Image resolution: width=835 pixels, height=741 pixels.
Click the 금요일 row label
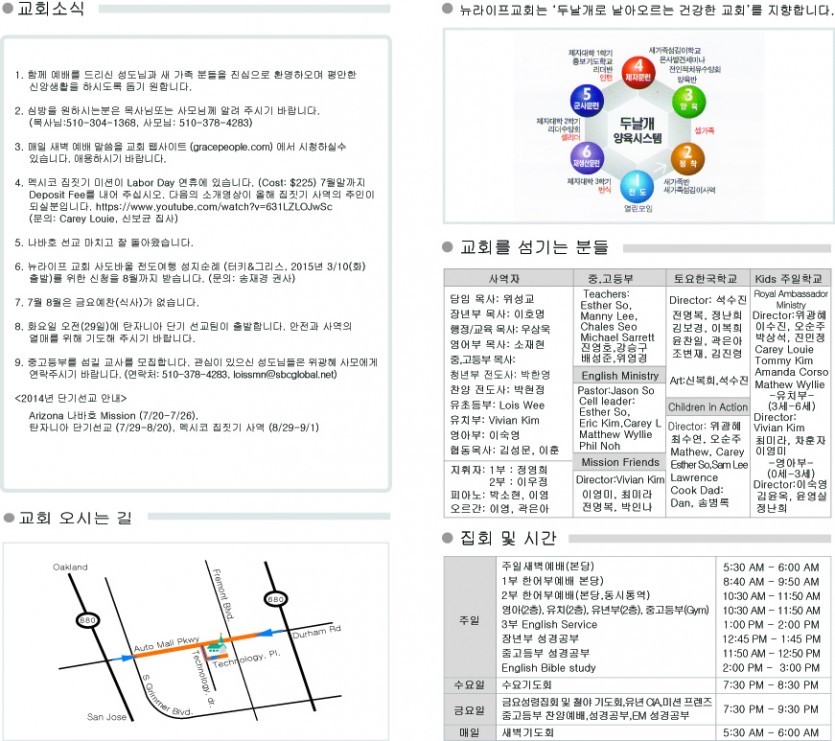click(x=469, y=709)
